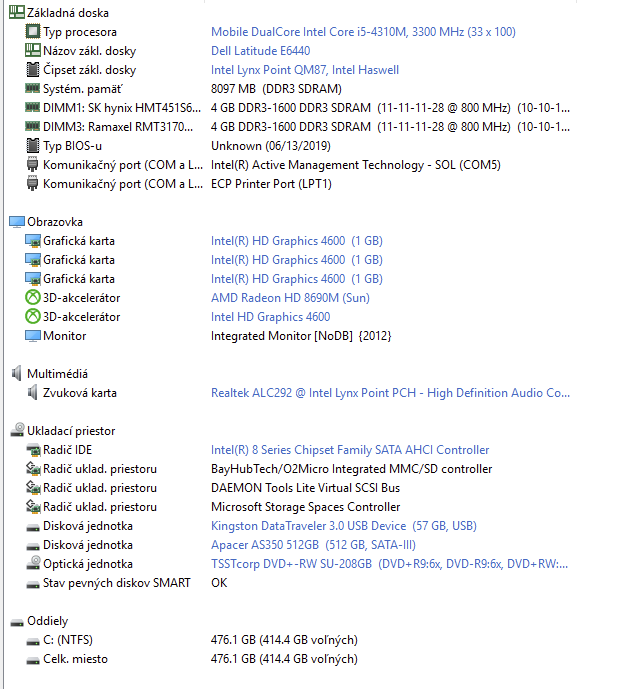Click the drive icon beside Stav pevných diskov SMART

click(x=33, y=585)
